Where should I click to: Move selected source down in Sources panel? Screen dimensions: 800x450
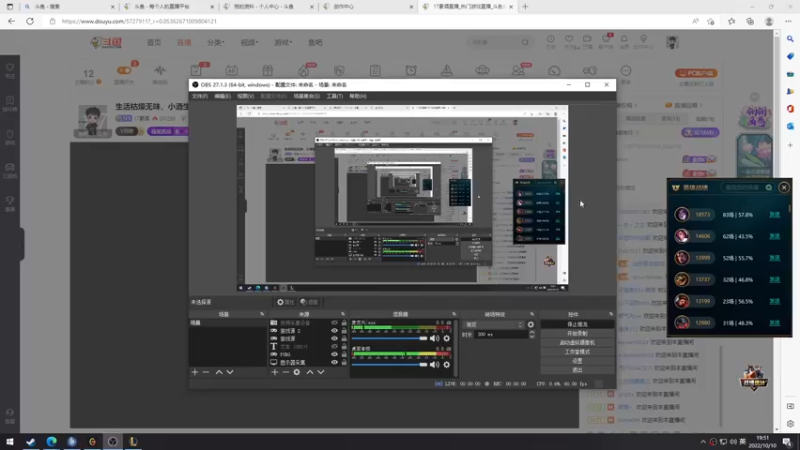321,372
